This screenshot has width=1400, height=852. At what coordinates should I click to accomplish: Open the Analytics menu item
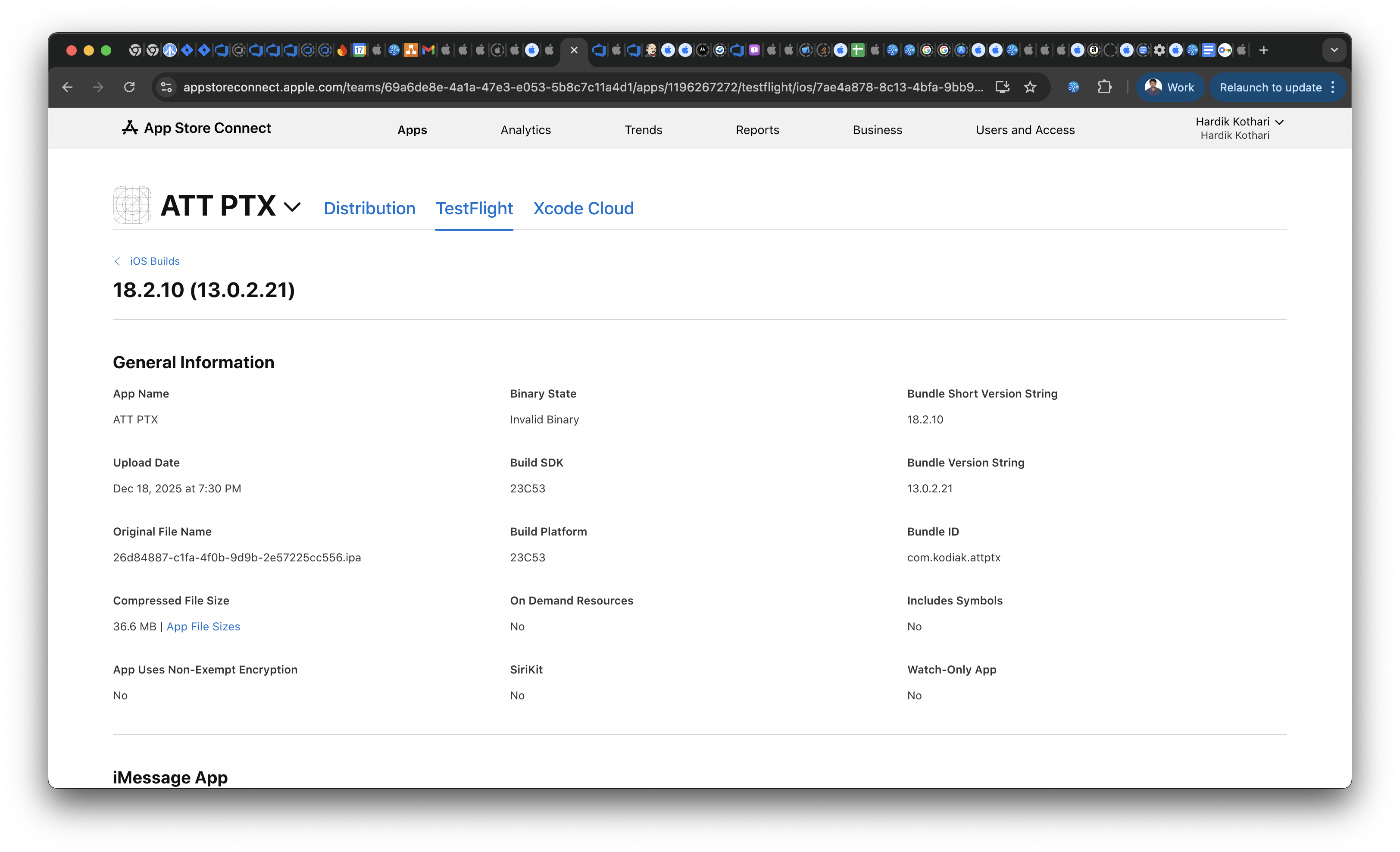click(x=525, y=130)
